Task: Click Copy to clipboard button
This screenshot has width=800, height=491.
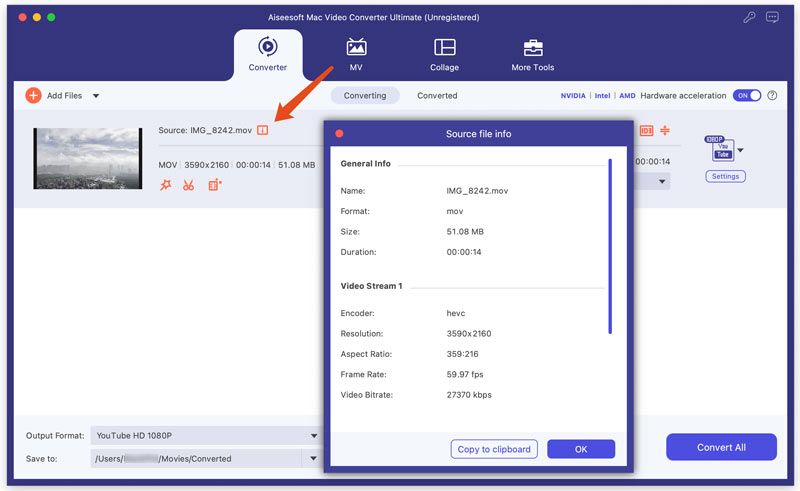Action: pos(494,449)
